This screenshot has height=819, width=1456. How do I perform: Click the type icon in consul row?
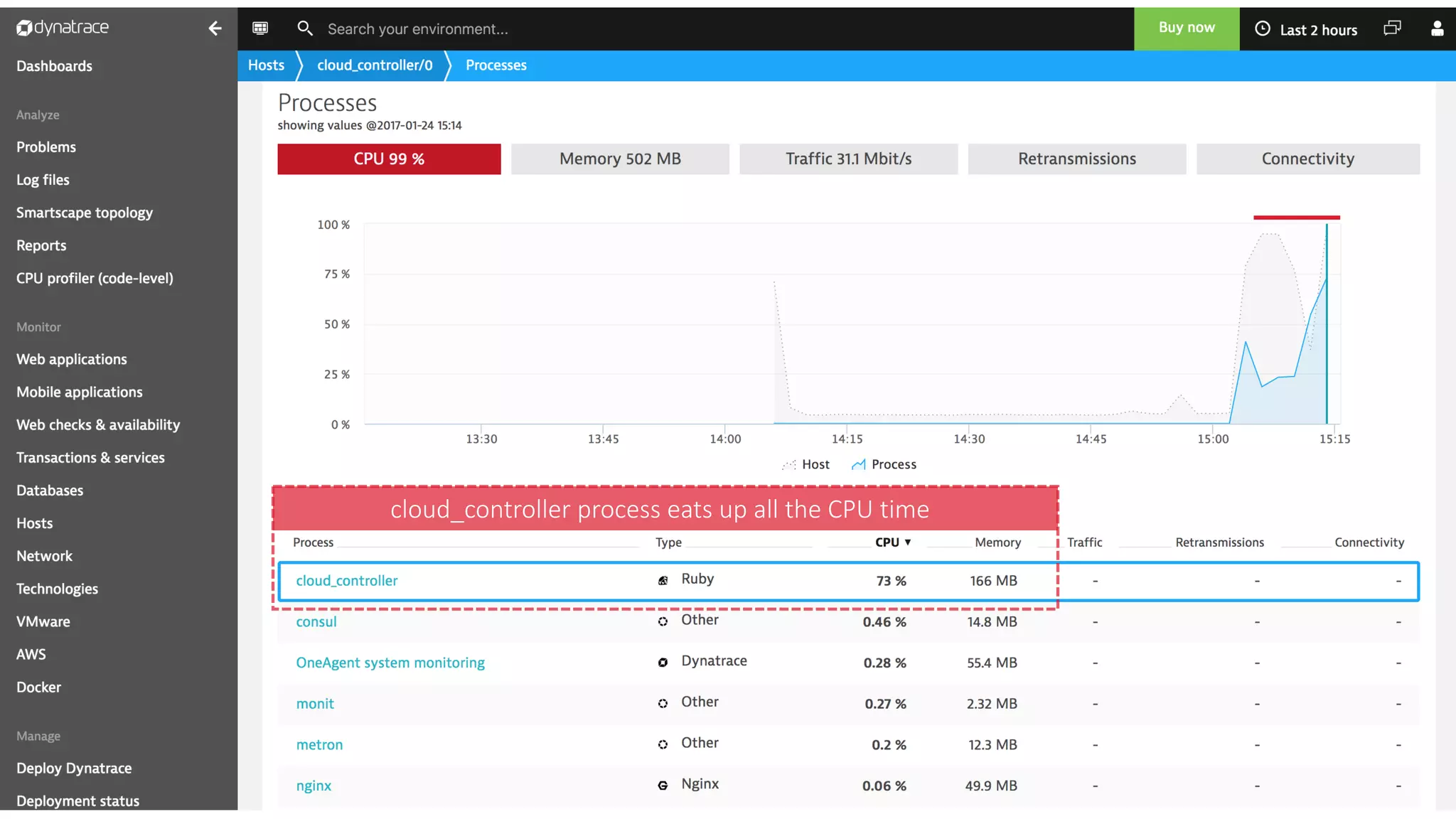click(x=663, y=621)
